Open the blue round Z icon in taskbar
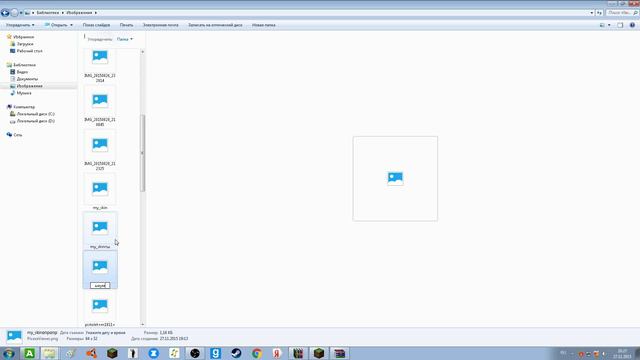This screenshot has height=360, width=640. [x=153, y=353]
